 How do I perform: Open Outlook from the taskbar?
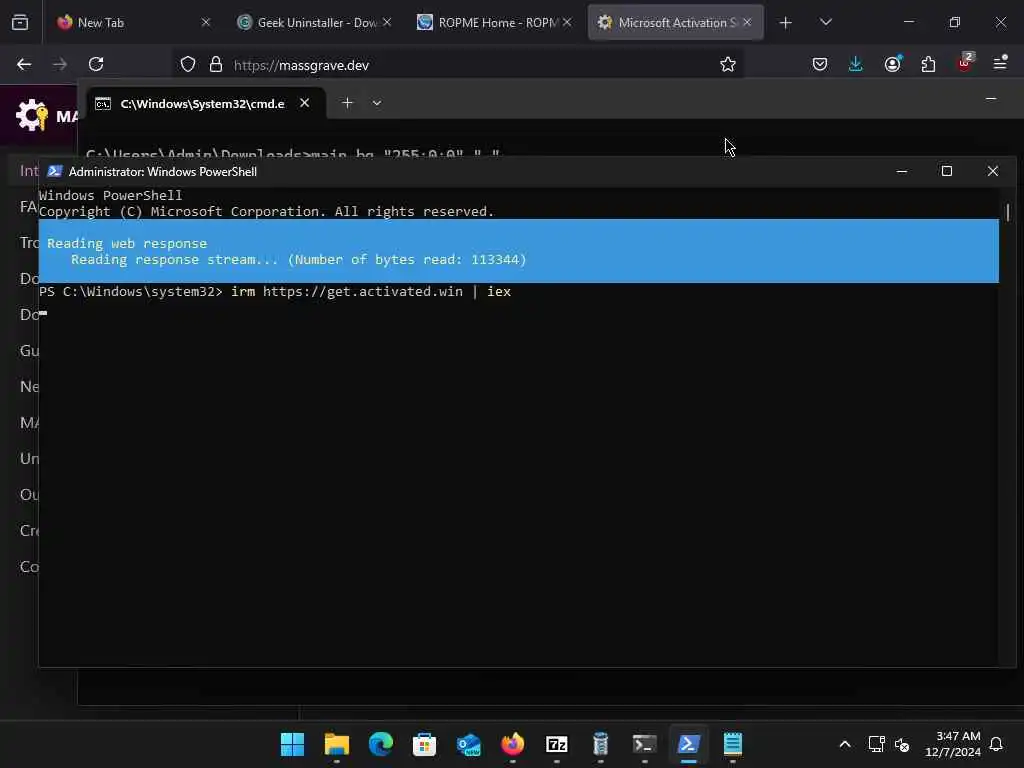469,744
